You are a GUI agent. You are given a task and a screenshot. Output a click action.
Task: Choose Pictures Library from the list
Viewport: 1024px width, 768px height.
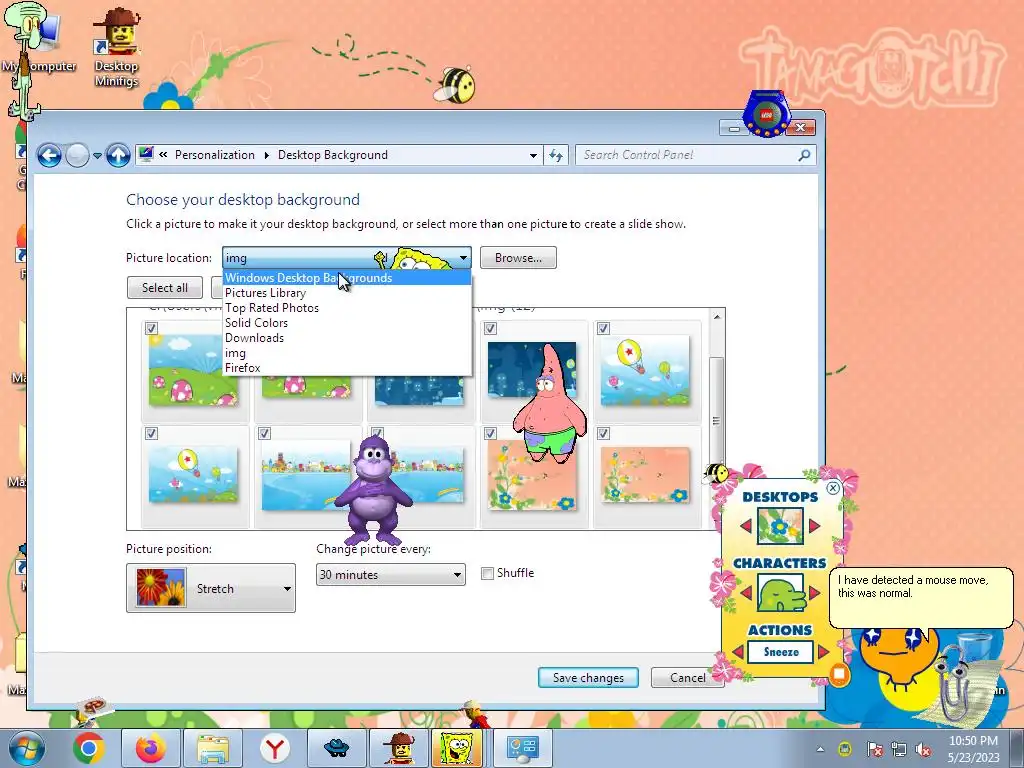tap(347, 293)
